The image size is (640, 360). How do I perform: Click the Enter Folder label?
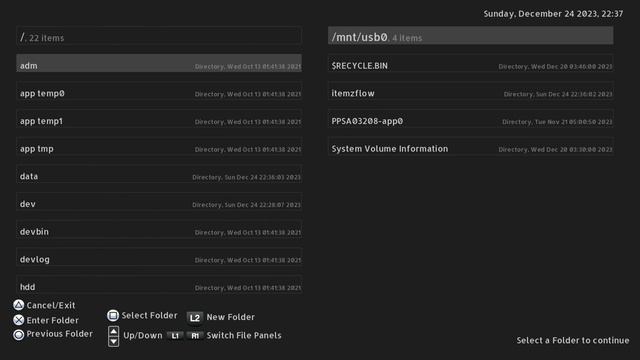[53, 320]
